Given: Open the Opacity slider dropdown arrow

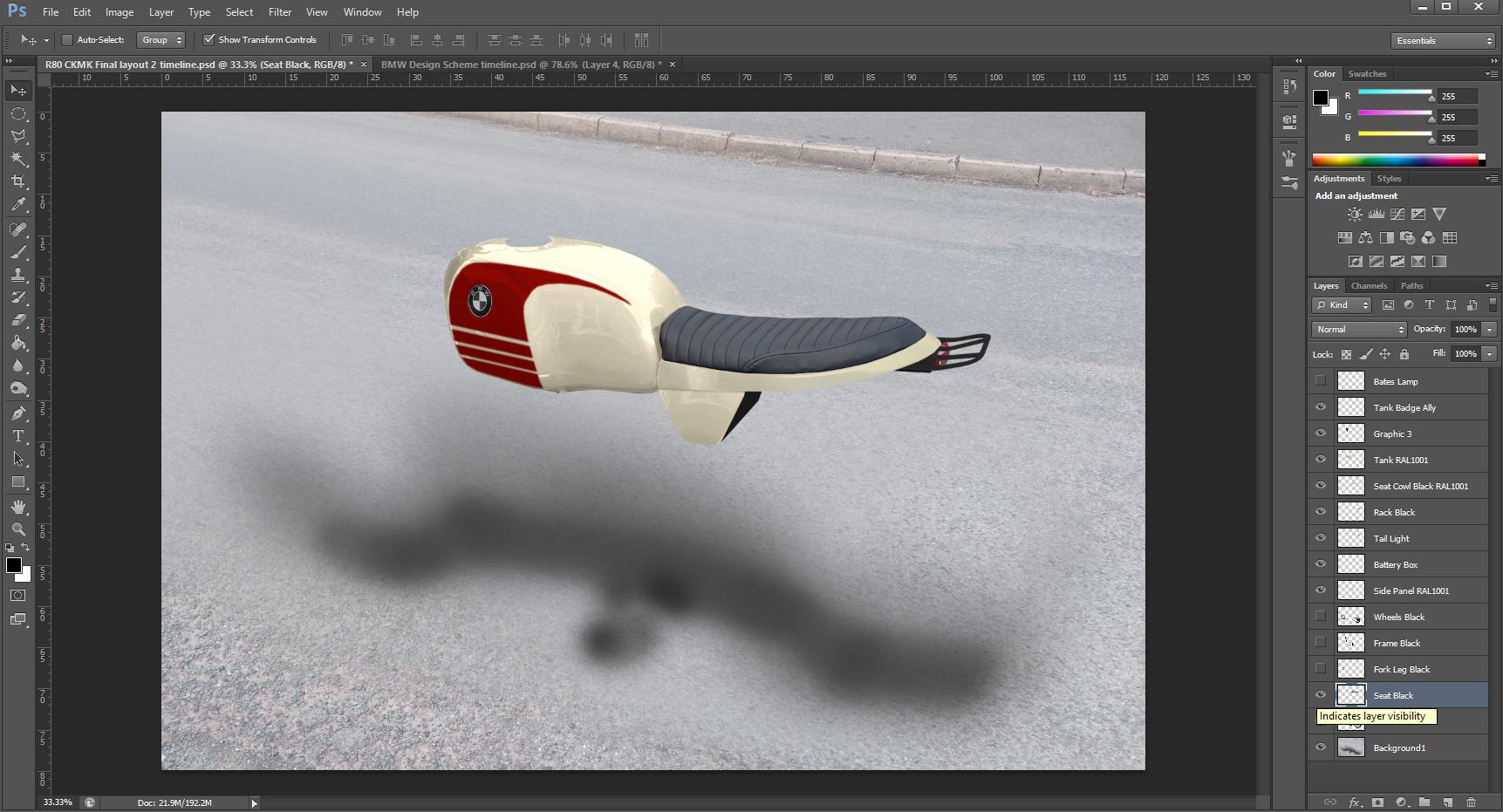Looking at the screenshot, I should [1490, 330].
